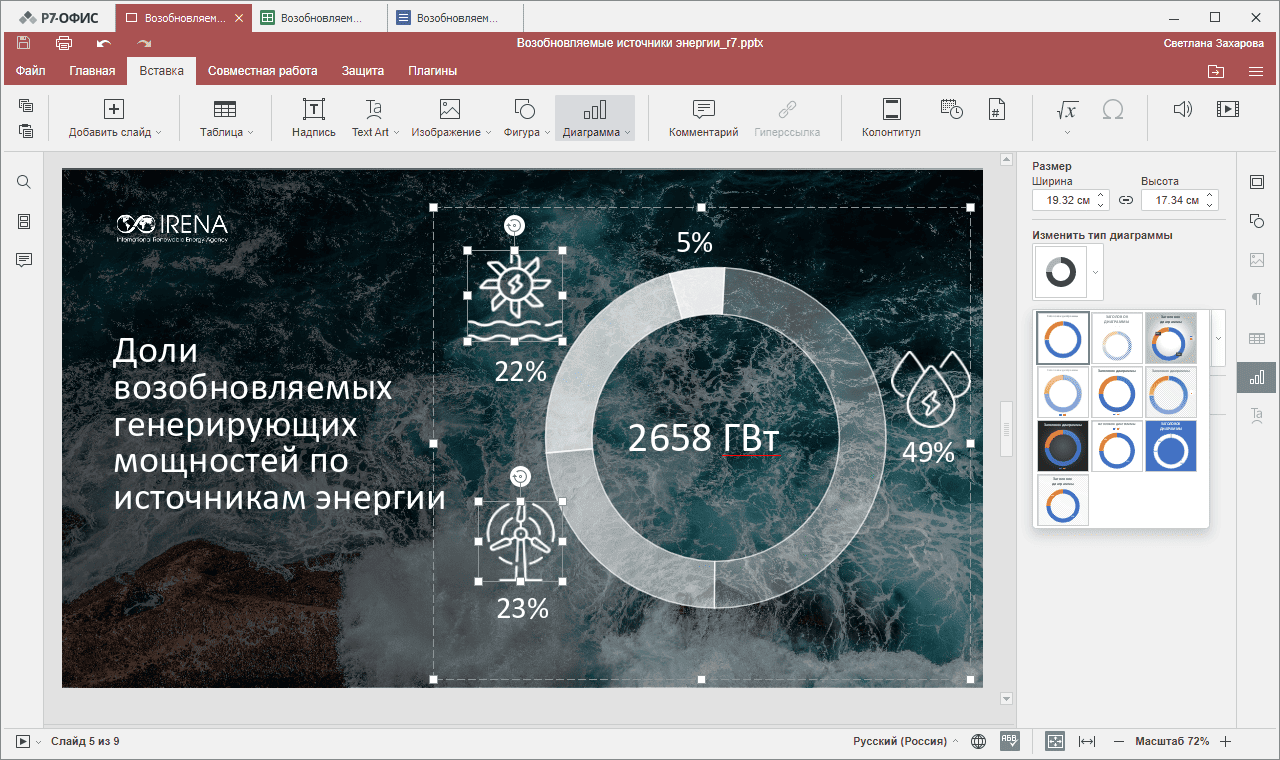Open the search panel in the left sidebar
Screen dimensions: 1280x760
point(24,182)
